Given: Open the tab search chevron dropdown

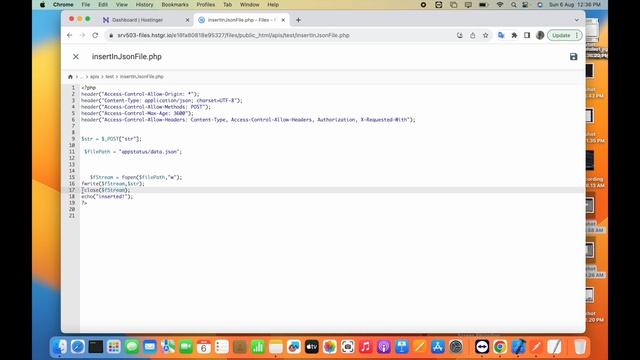Looking at the screenshot, I should pos(576,20).
